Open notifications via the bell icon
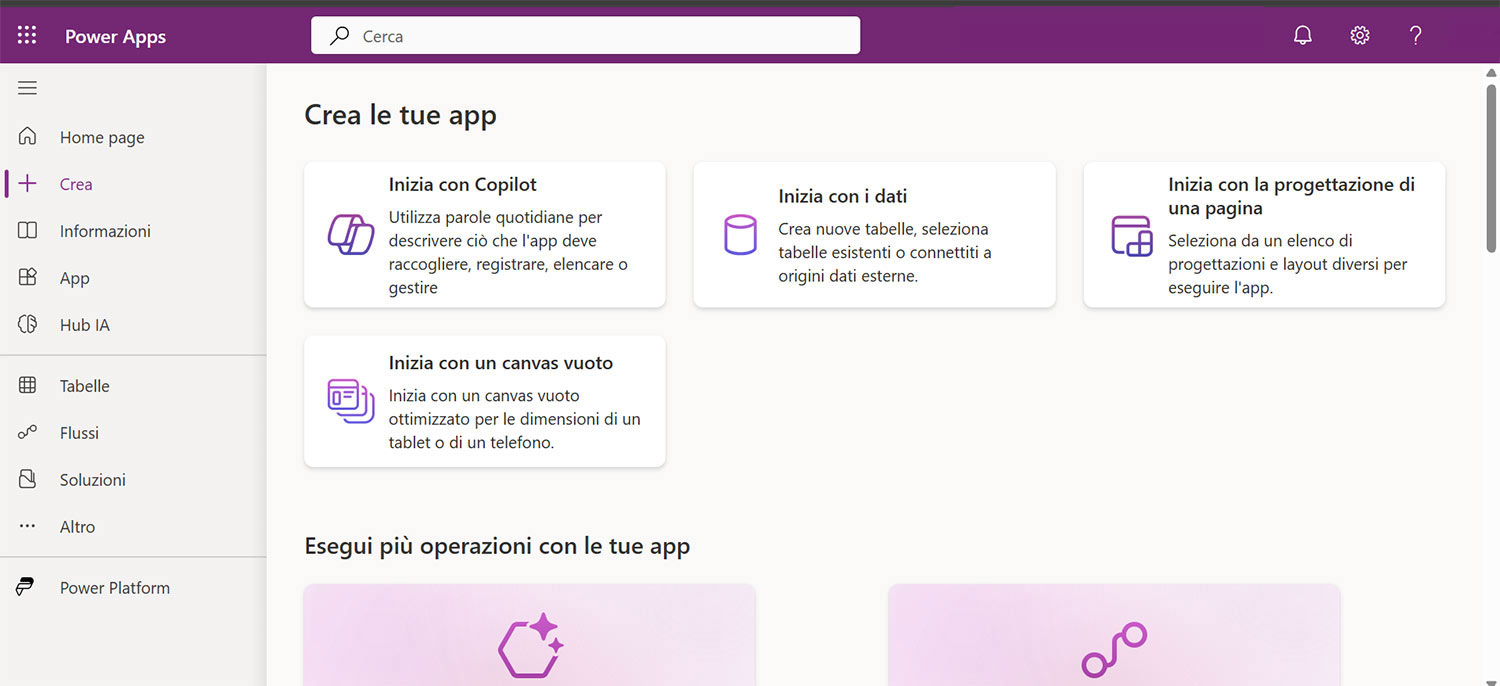 click(x=1302, y=34)
